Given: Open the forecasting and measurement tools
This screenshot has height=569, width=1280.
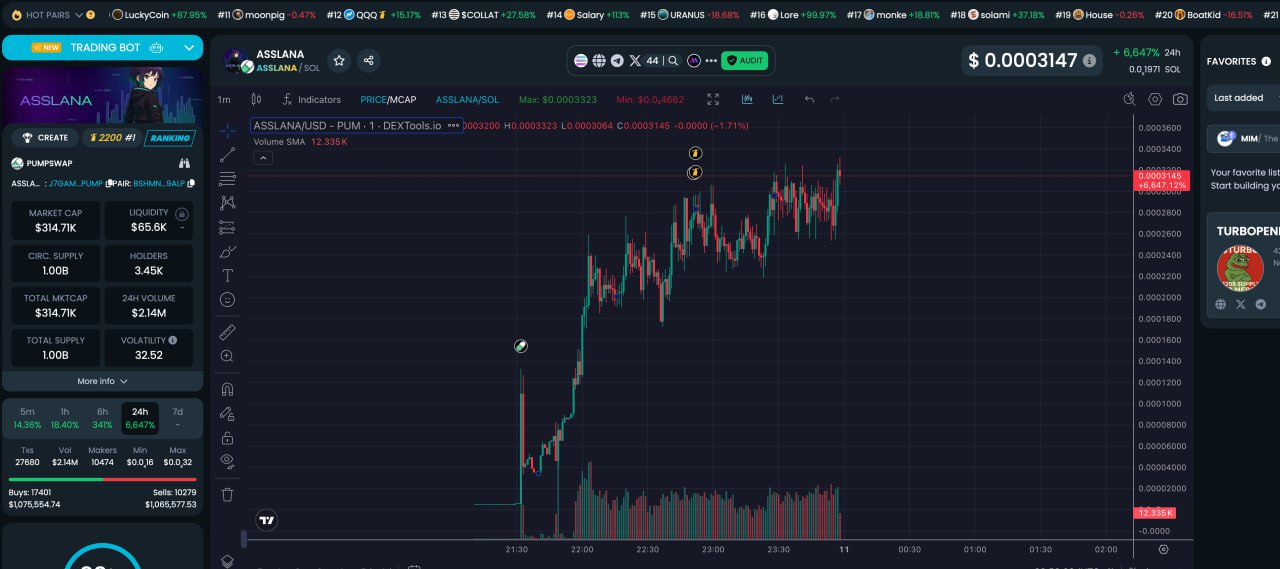Looking at the screenshot, I should [x=227, y=227].
